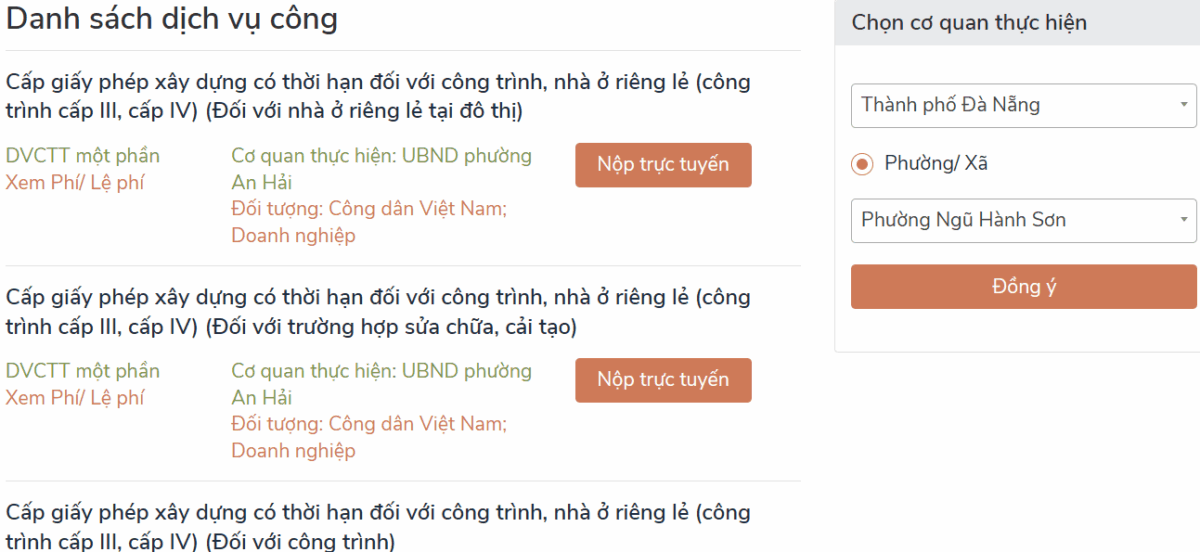Click DVCTT một phần under sửa chữa service
This screenshot has height=552, width=1200.
coord(83,371)
